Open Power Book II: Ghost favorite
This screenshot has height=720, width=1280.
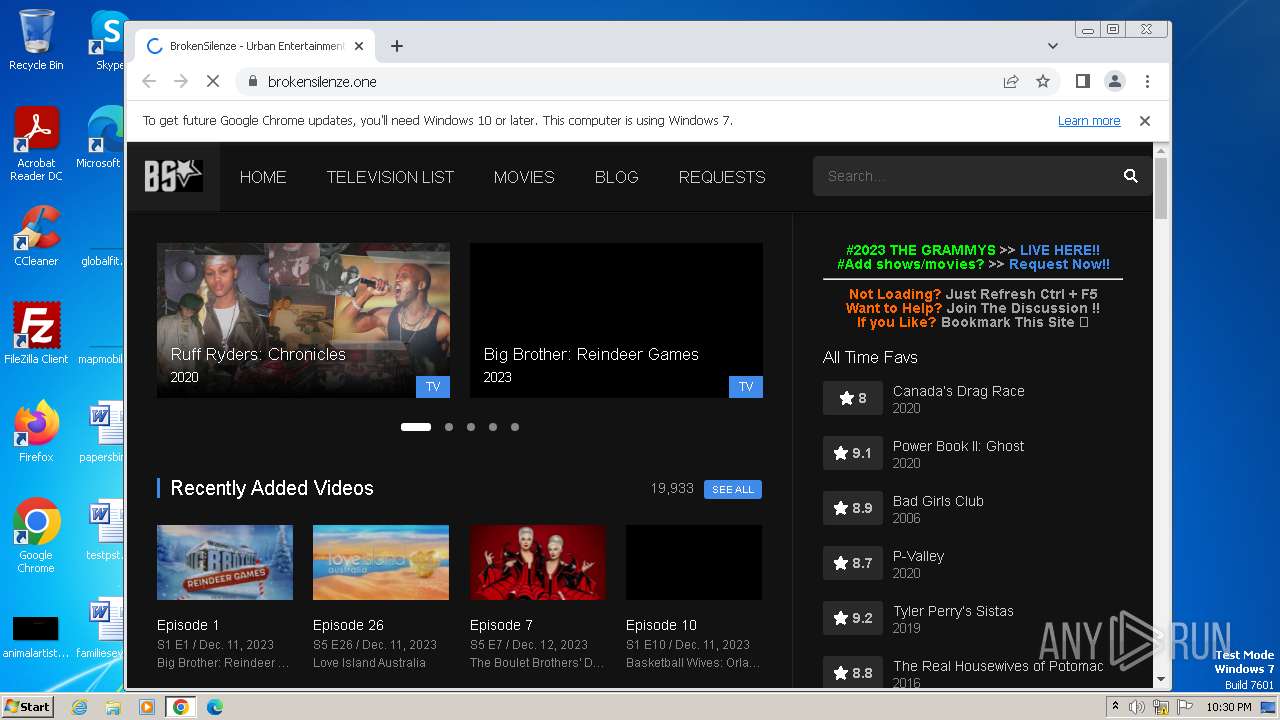958,446
